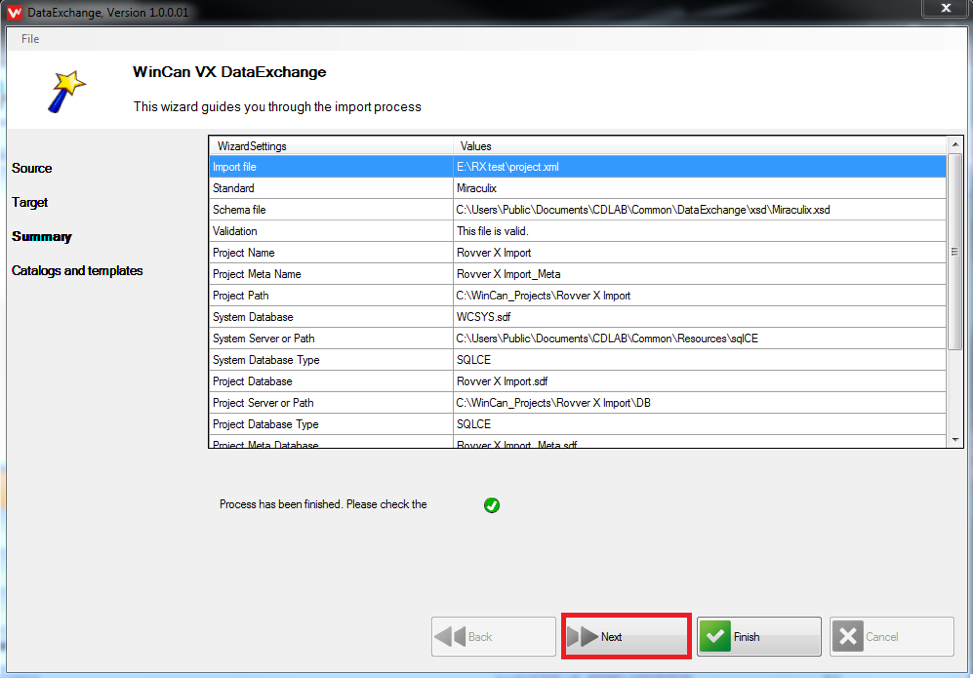The height and width of the screenshot is (678, 973).
Task: Click the scrollbar up arrow on the settings grid
Action: coord(953,143)
